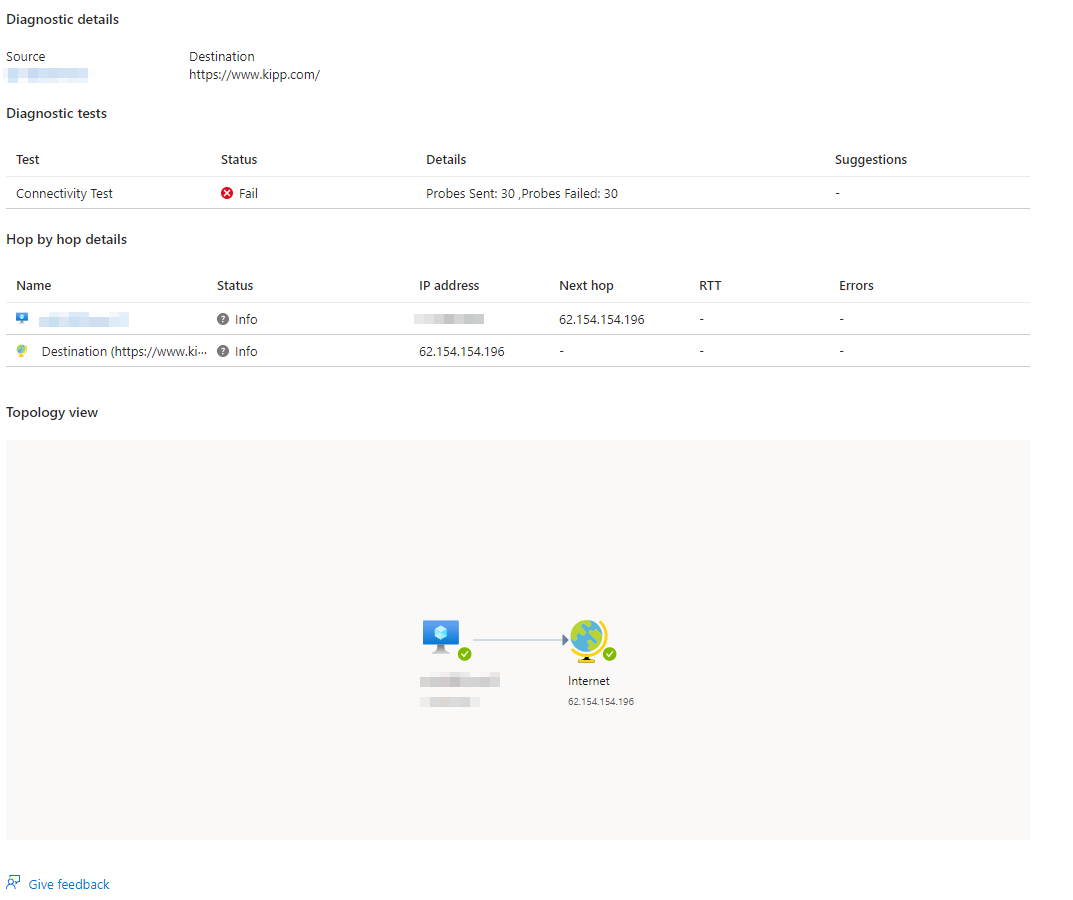Click the Hop by hop details heading
The image size is (1073, 900).
pyautogui.click(x=66, y=240)
